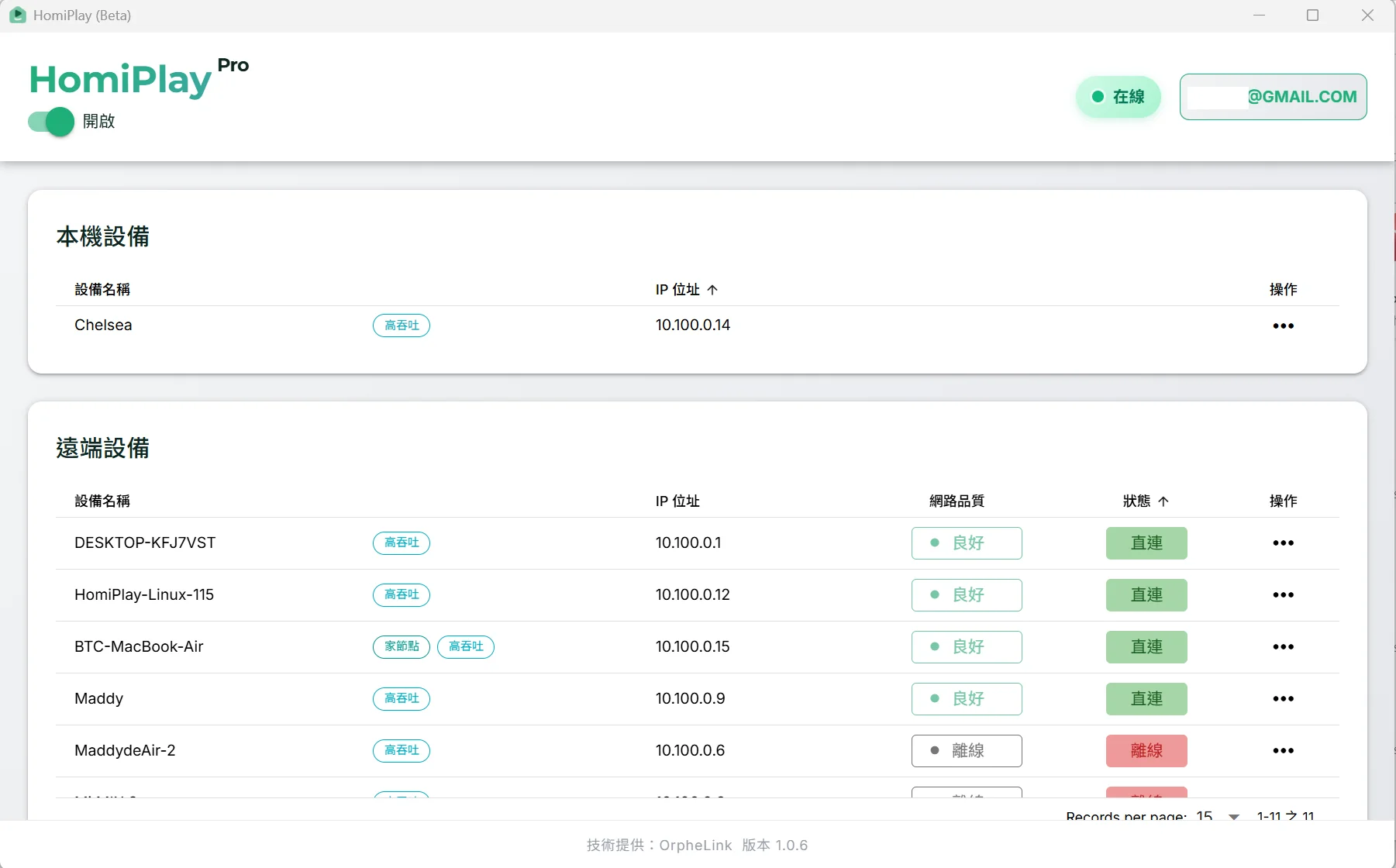Sort local devices by IP 位址 arrow
The height and width of the screenshot is (868, 1396).
point(712,290)
